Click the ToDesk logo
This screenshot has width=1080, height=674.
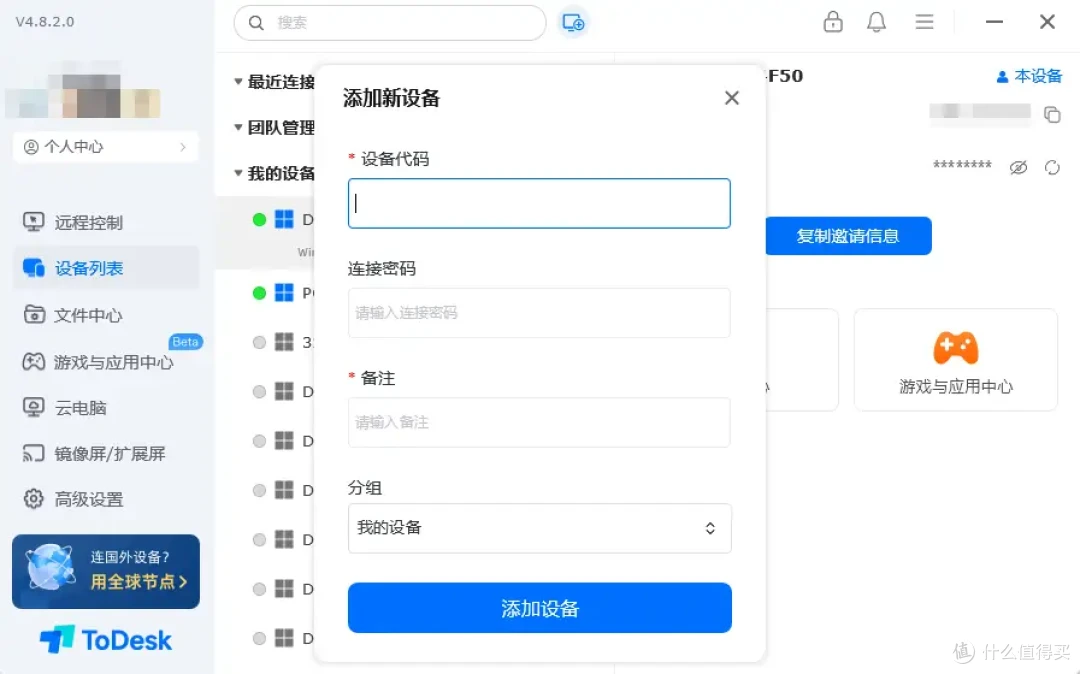(x=105, y=640)
